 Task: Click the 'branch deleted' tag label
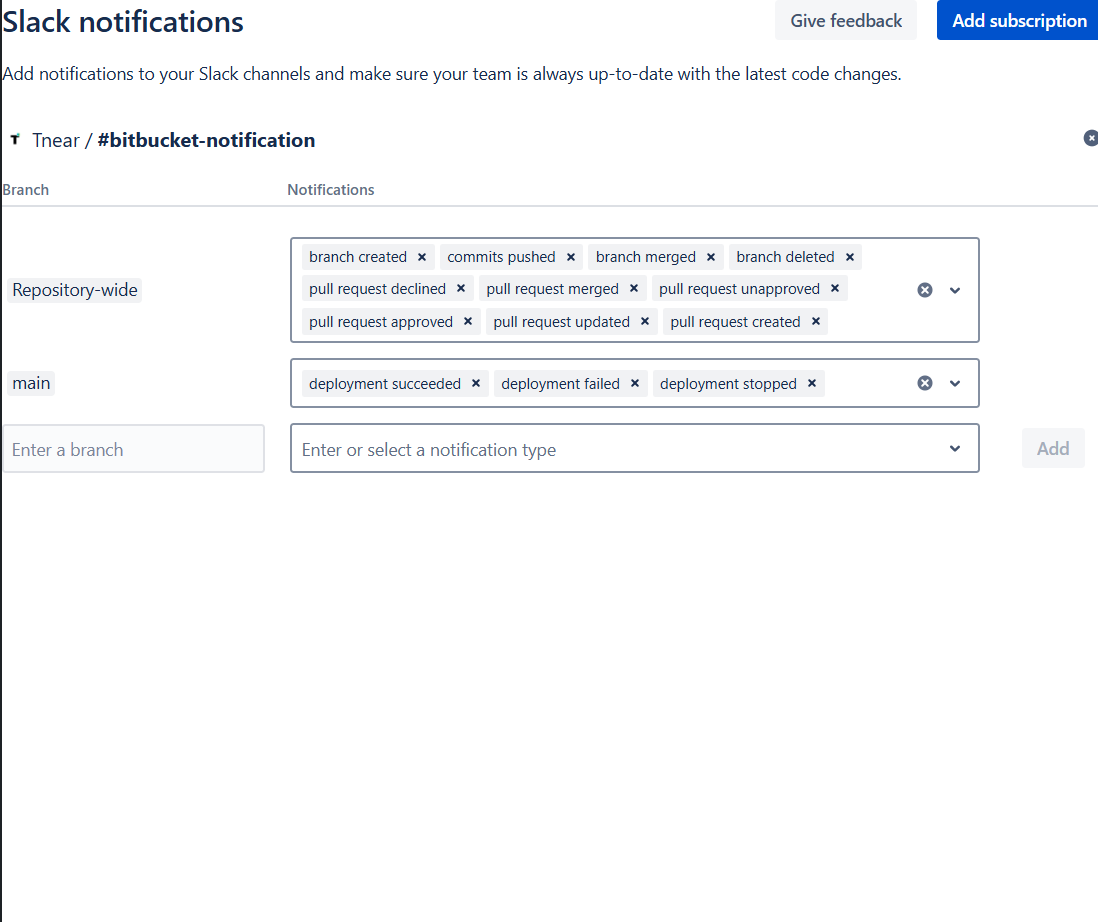coord(785,257)
